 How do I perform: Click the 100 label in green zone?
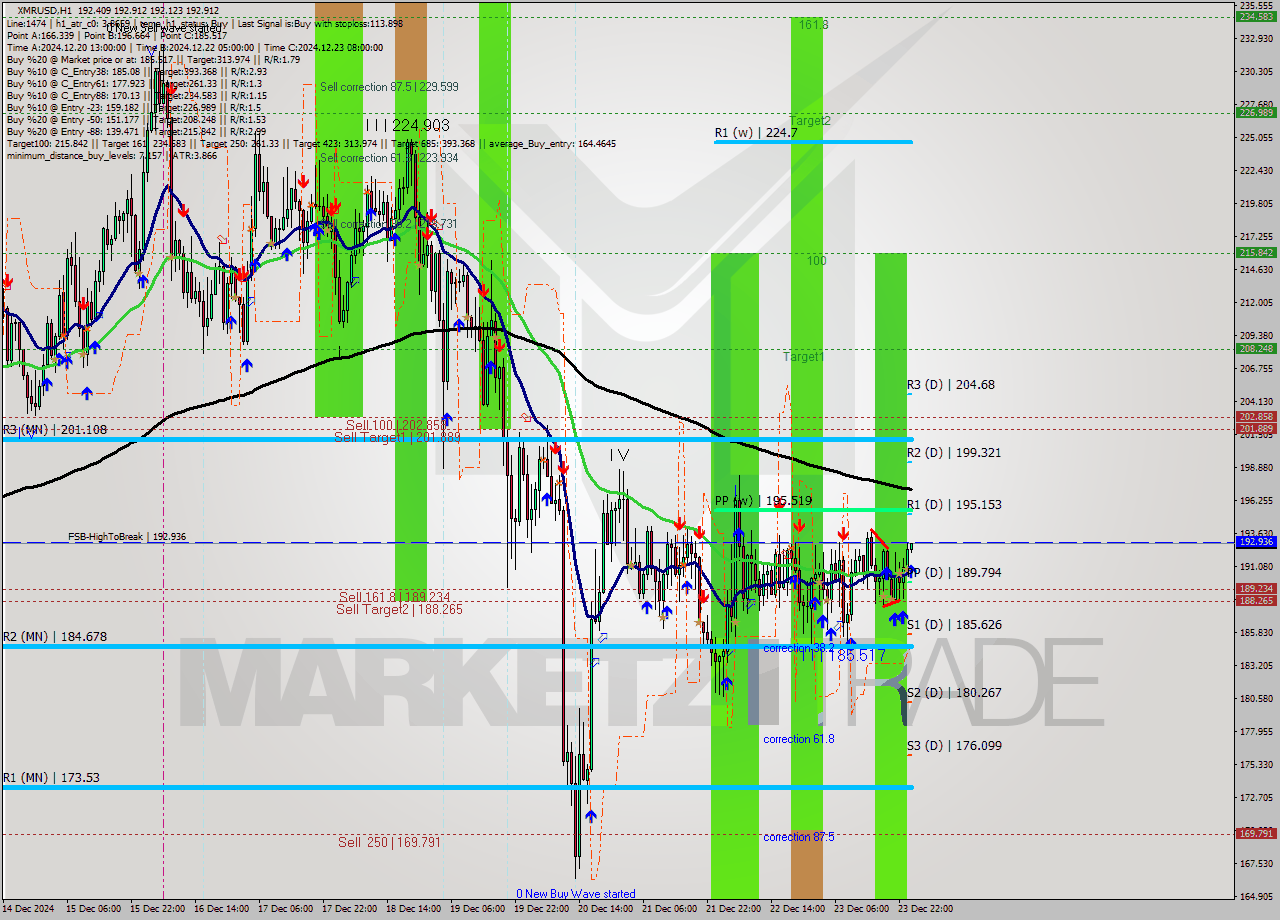point(817,260)
